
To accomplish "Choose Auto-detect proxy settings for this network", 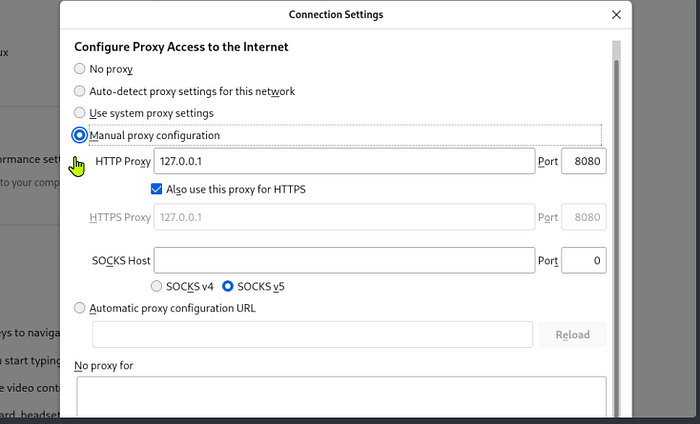I will (79, 91).
